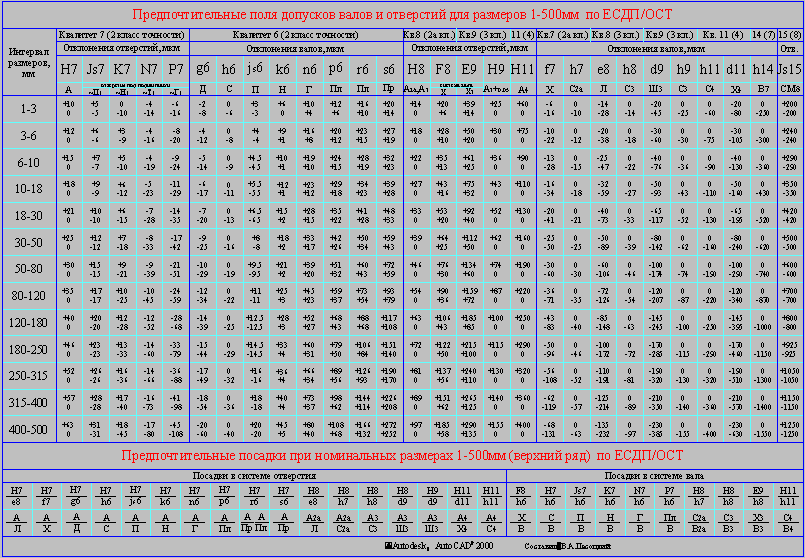The width and height of the screenshot is (805, 558).
Task: Click the n6 shaft column header
Action: [x=309, y=69]
